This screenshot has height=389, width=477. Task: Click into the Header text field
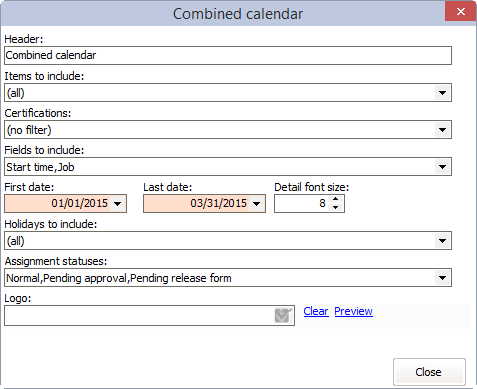228,55
